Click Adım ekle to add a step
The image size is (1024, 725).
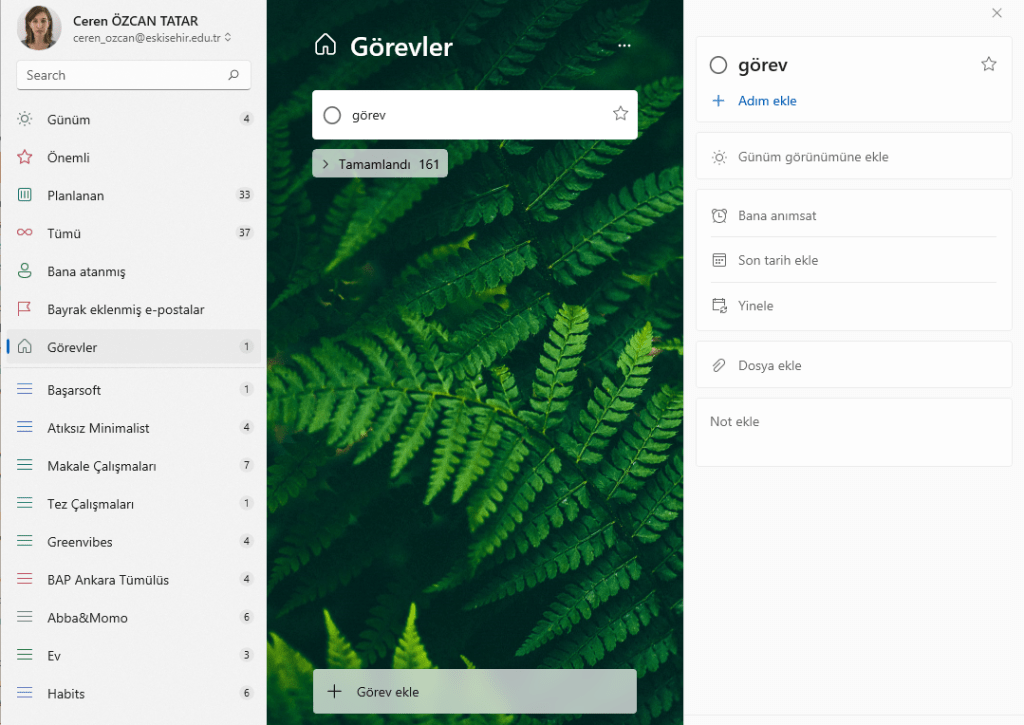coord(766,101)
